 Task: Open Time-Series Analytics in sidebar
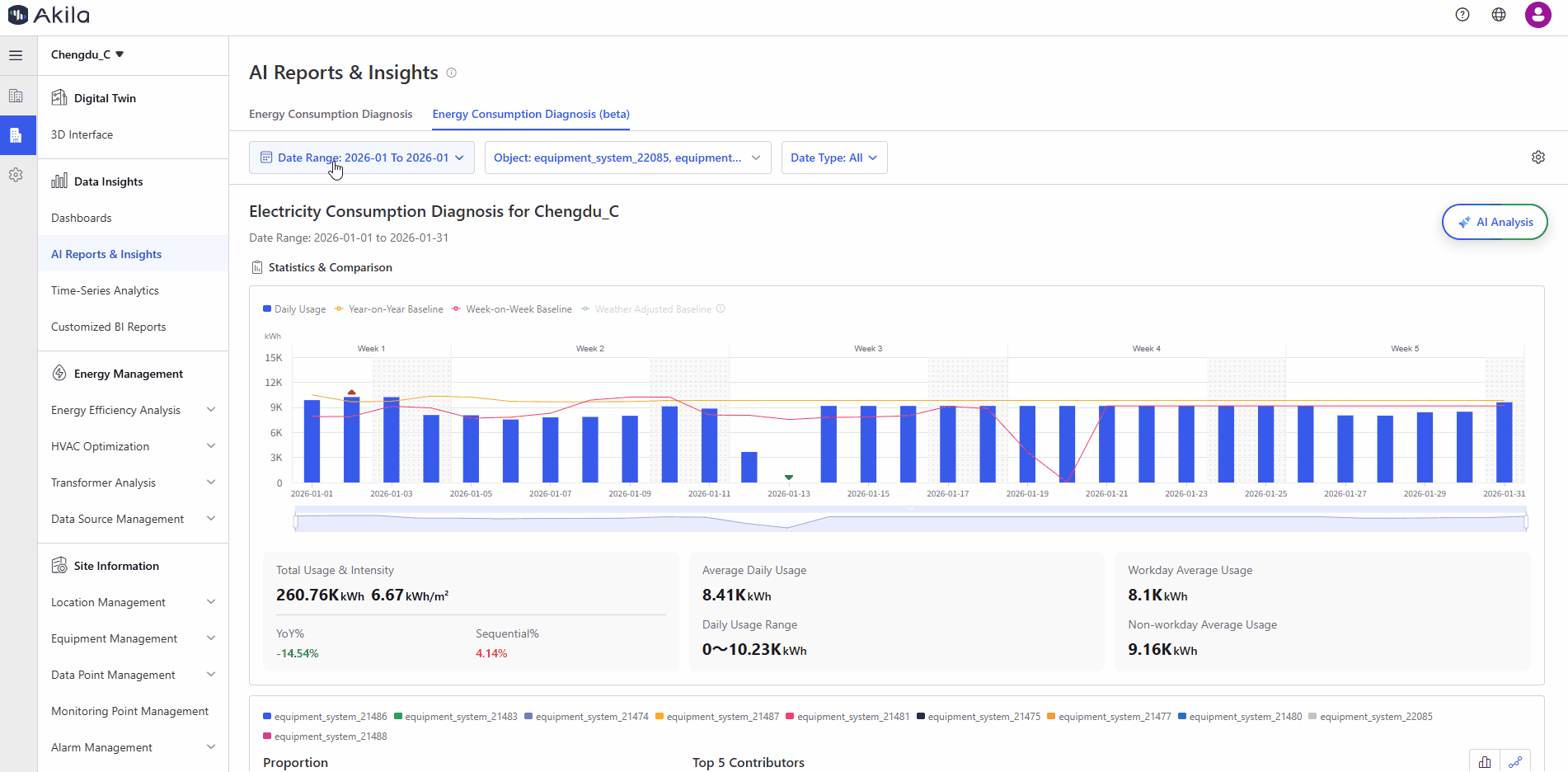(105, 290)
